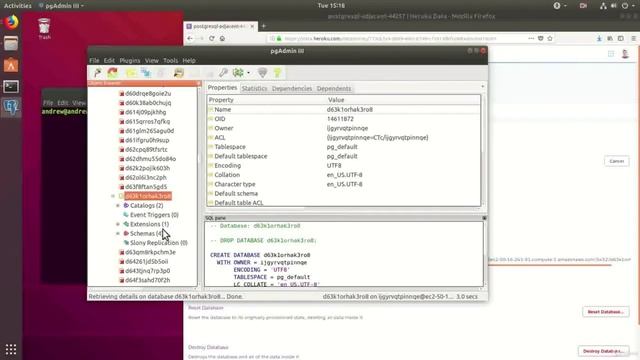Image resolution: width=640 pixels, height=360 pixels.
Task: Switch to the Statistics tab
Action: pos(254,88)
